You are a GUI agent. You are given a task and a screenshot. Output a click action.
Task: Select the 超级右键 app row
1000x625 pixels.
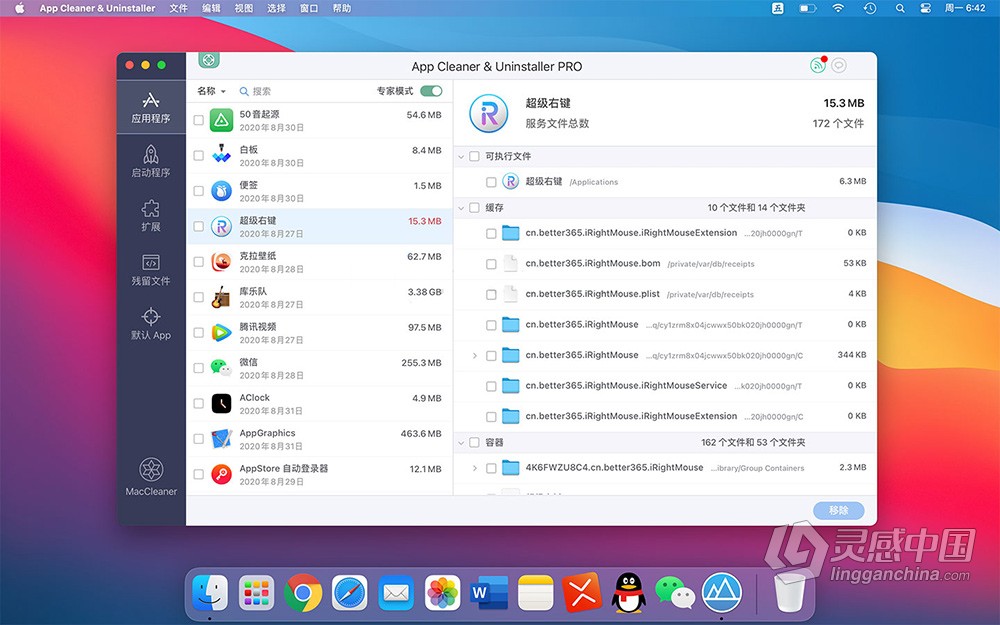point(320,226)
